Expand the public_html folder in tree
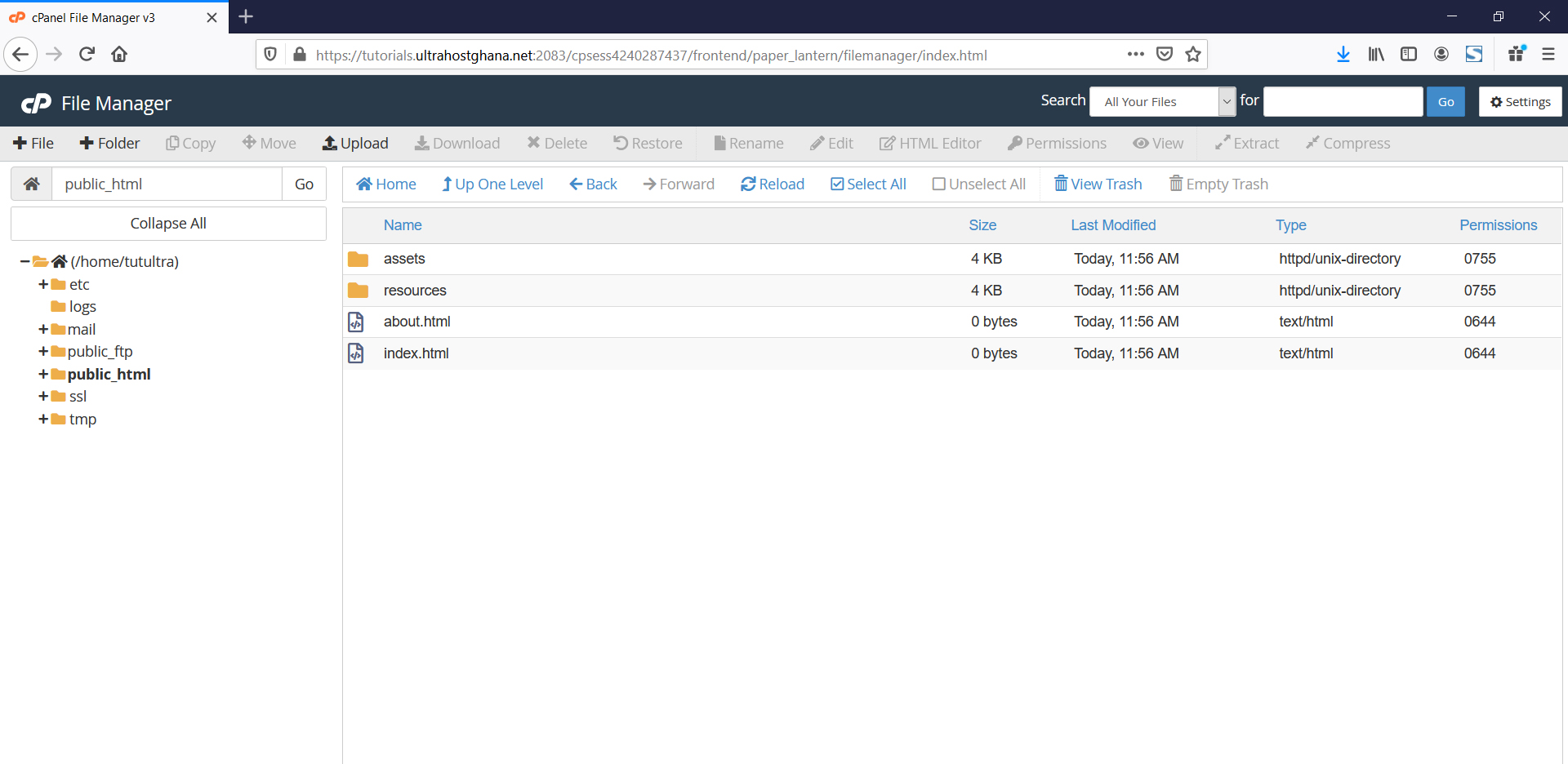This screenshot has height=764, width=1568. (43, 374)
